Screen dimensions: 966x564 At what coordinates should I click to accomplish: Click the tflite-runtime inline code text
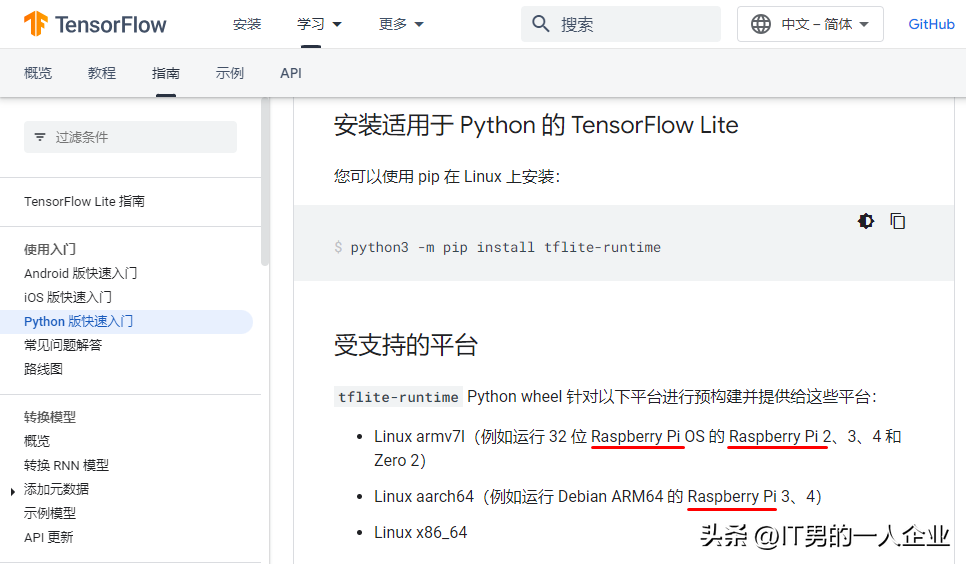tap(398, 397)
